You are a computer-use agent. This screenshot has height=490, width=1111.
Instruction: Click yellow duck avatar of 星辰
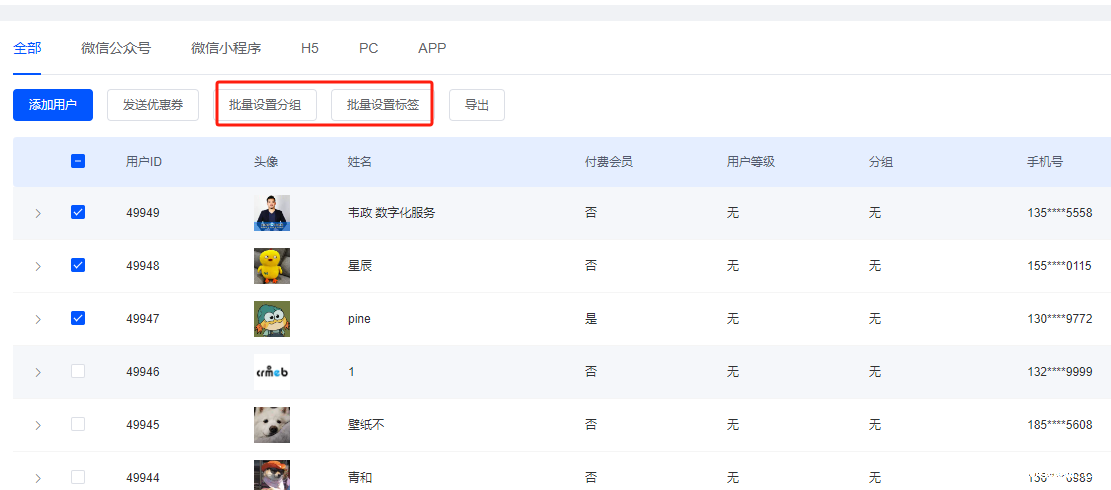pyautogui.click(x=272, y=266)
